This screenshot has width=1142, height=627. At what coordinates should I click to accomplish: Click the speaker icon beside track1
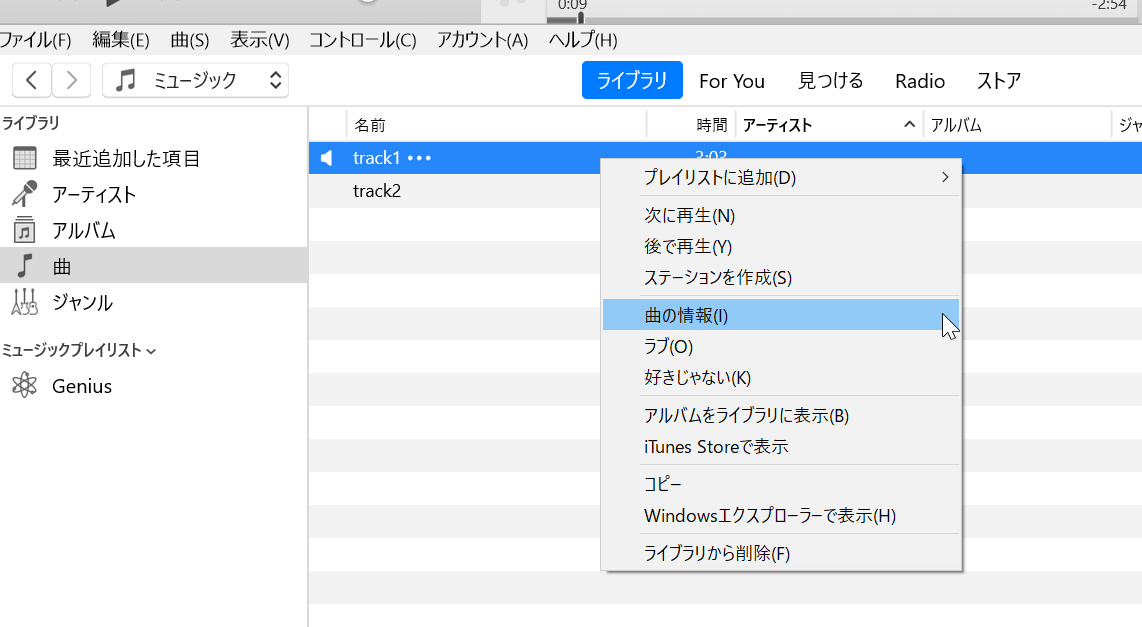tap(327, 158)
